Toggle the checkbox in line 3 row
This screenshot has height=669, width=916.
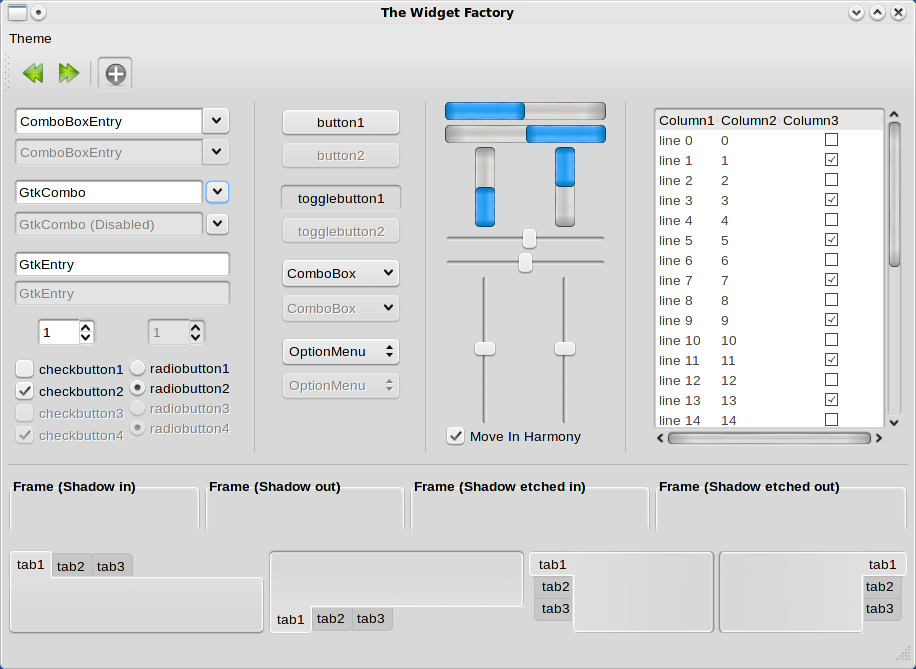point(831,200)
